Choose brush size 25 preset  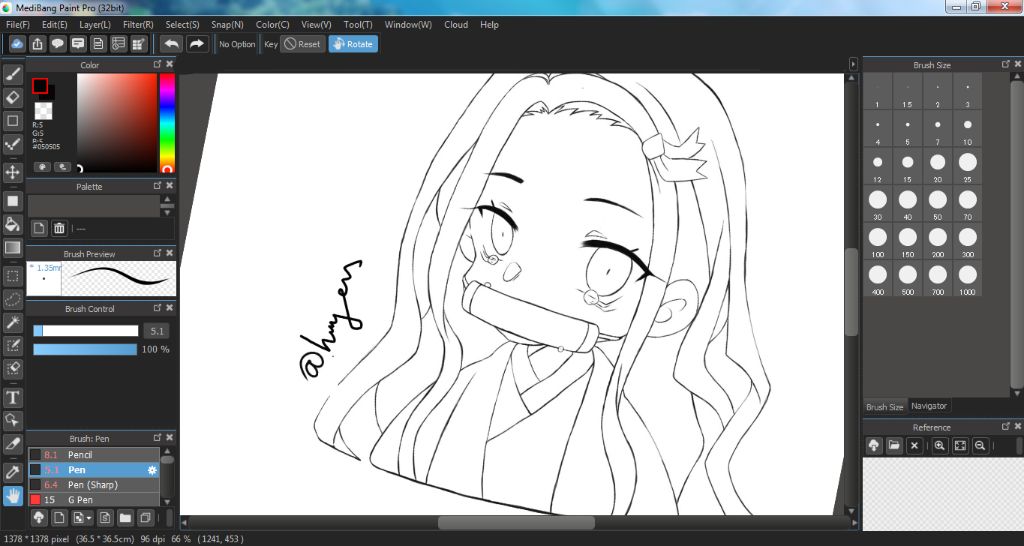967,167
